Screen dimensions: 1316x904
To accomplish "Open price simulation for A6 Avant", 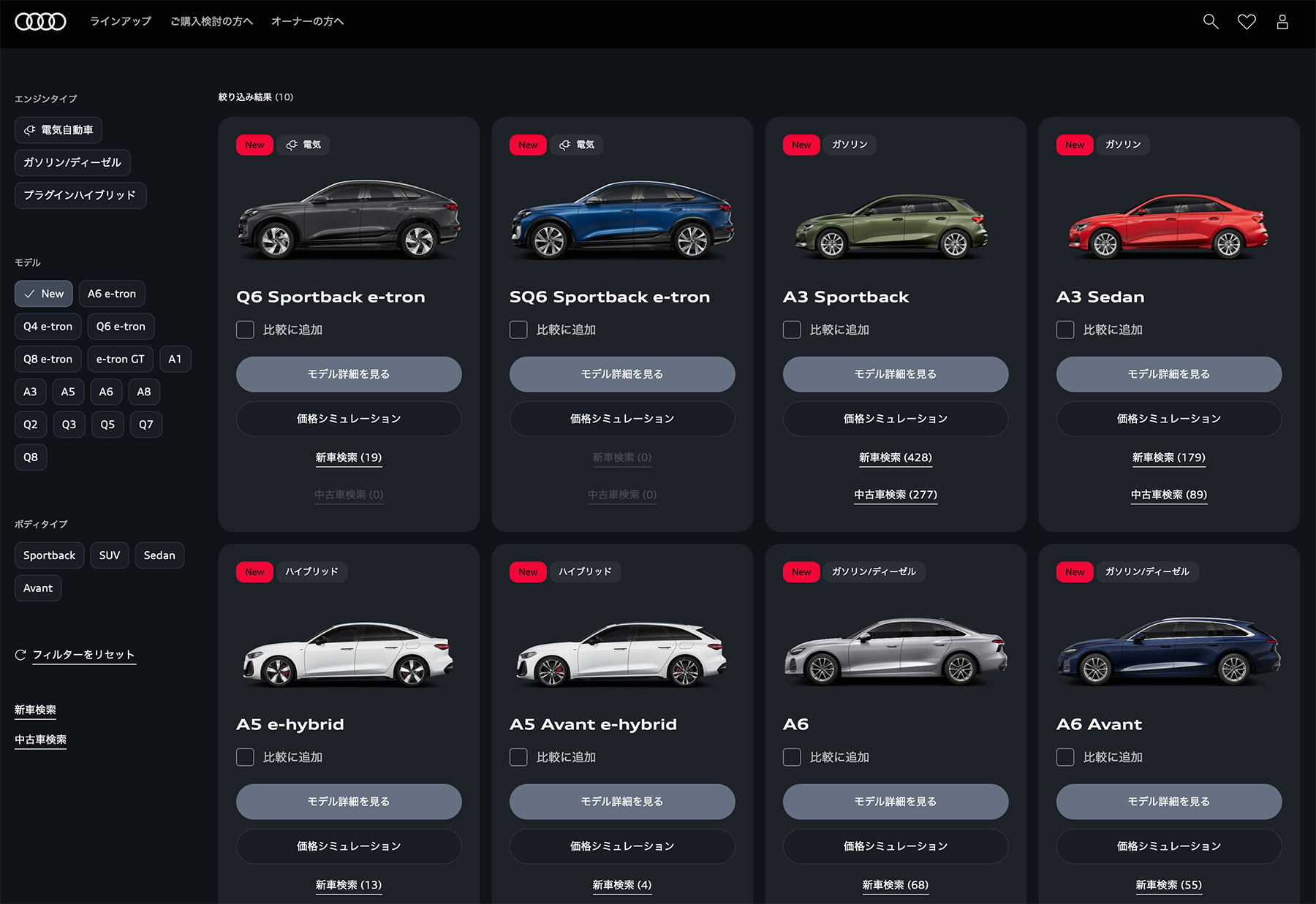I will (1169, 846).
